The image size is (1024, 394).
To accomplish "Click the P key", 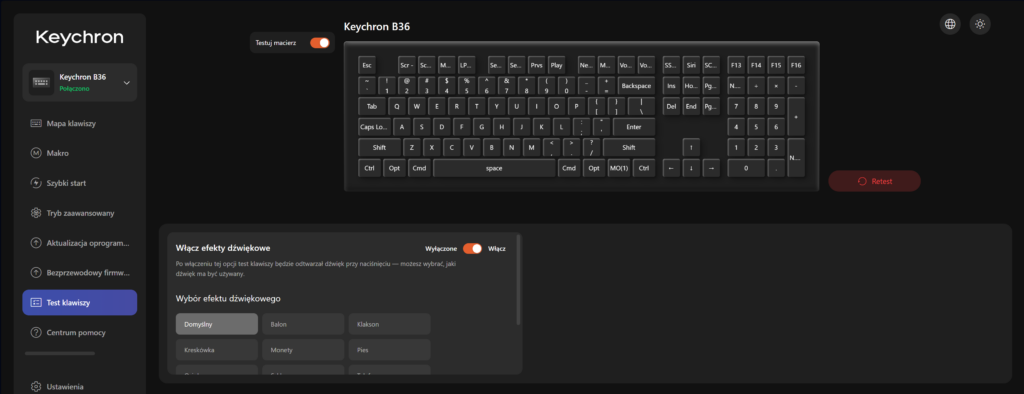I will [x=576, y=106].
